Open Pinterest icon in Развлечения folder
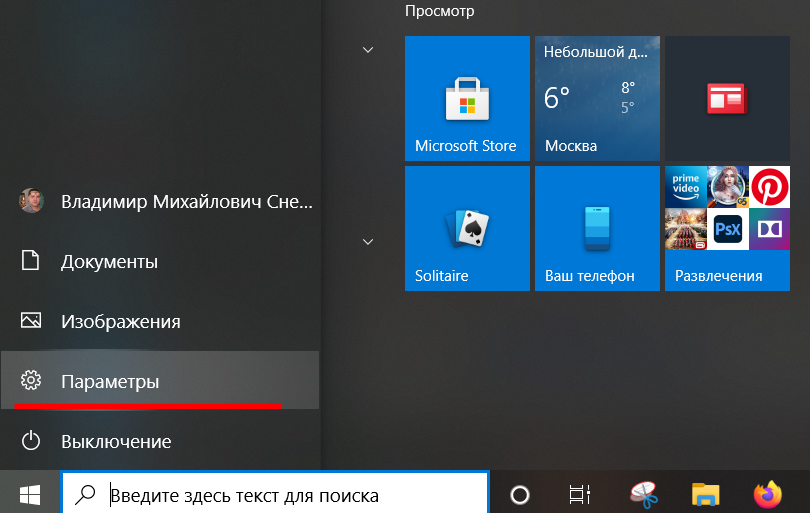This screenshot has width=810, height=513. pos(769,186)
